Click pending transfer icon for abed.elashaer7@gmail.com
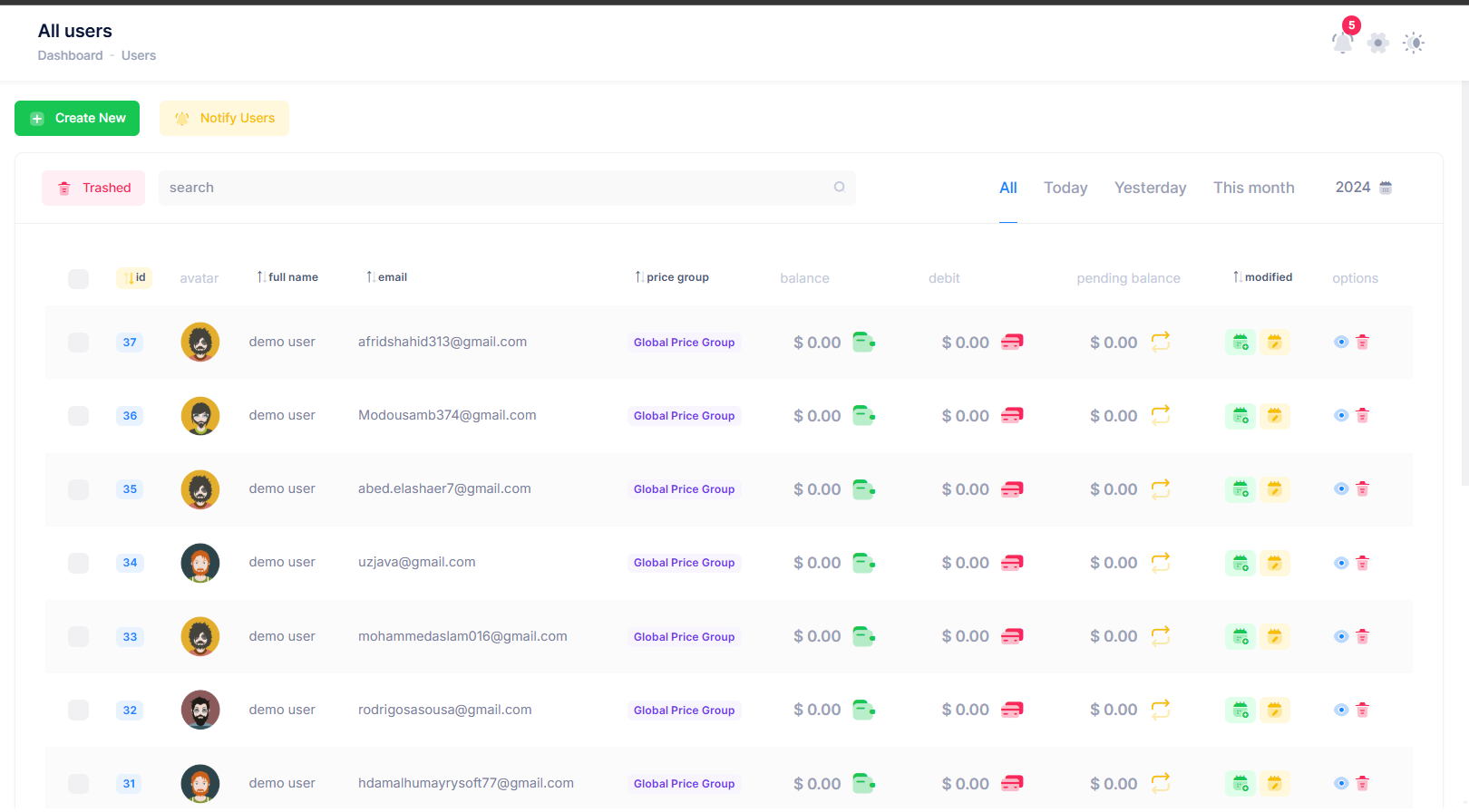 (1161, 488)
